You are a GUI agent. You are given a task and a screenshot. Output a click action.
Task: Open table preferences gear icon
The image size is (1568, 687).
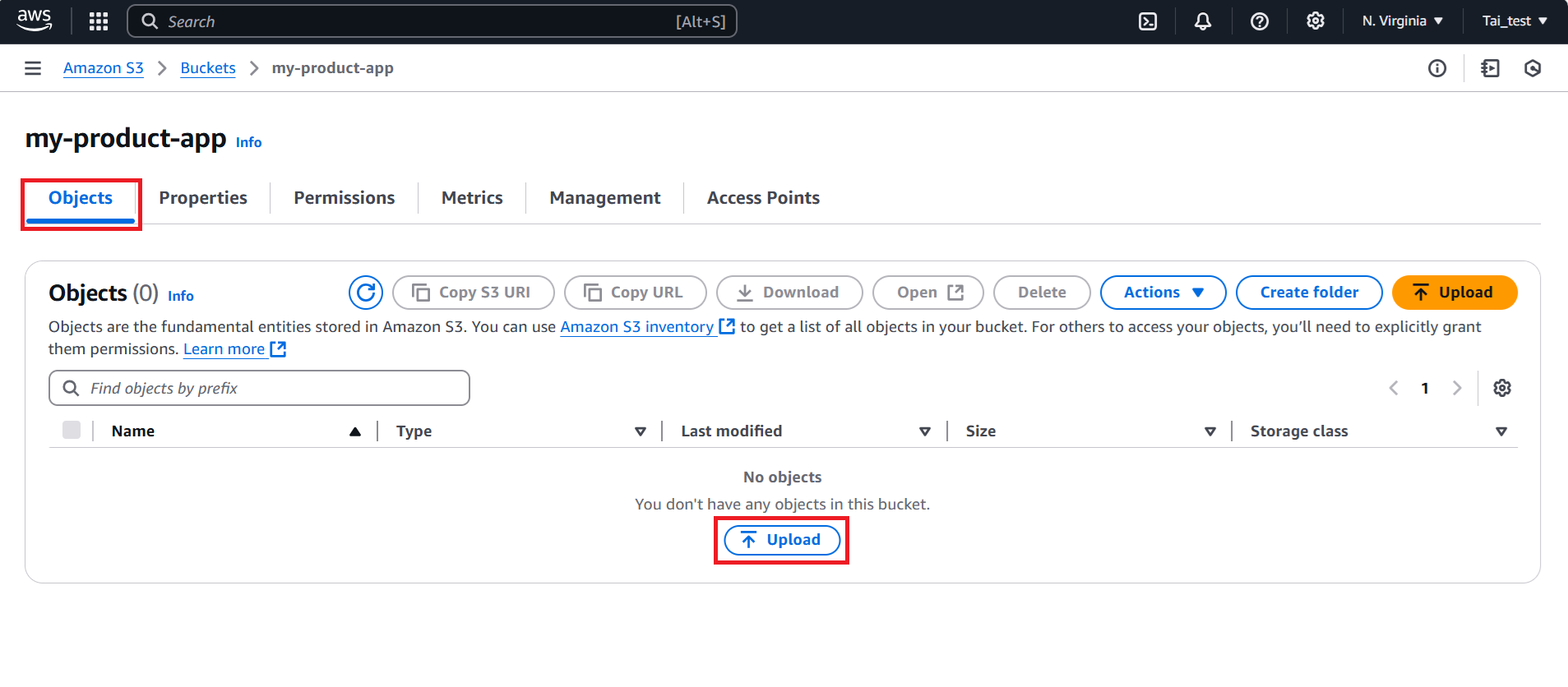click(1502, 388)
